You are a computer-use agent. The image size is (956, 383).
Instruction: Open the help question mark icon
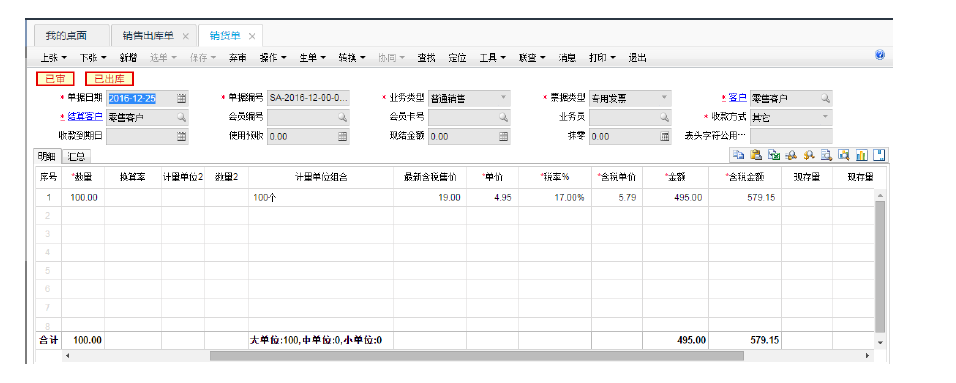click(x=880, y=55)
